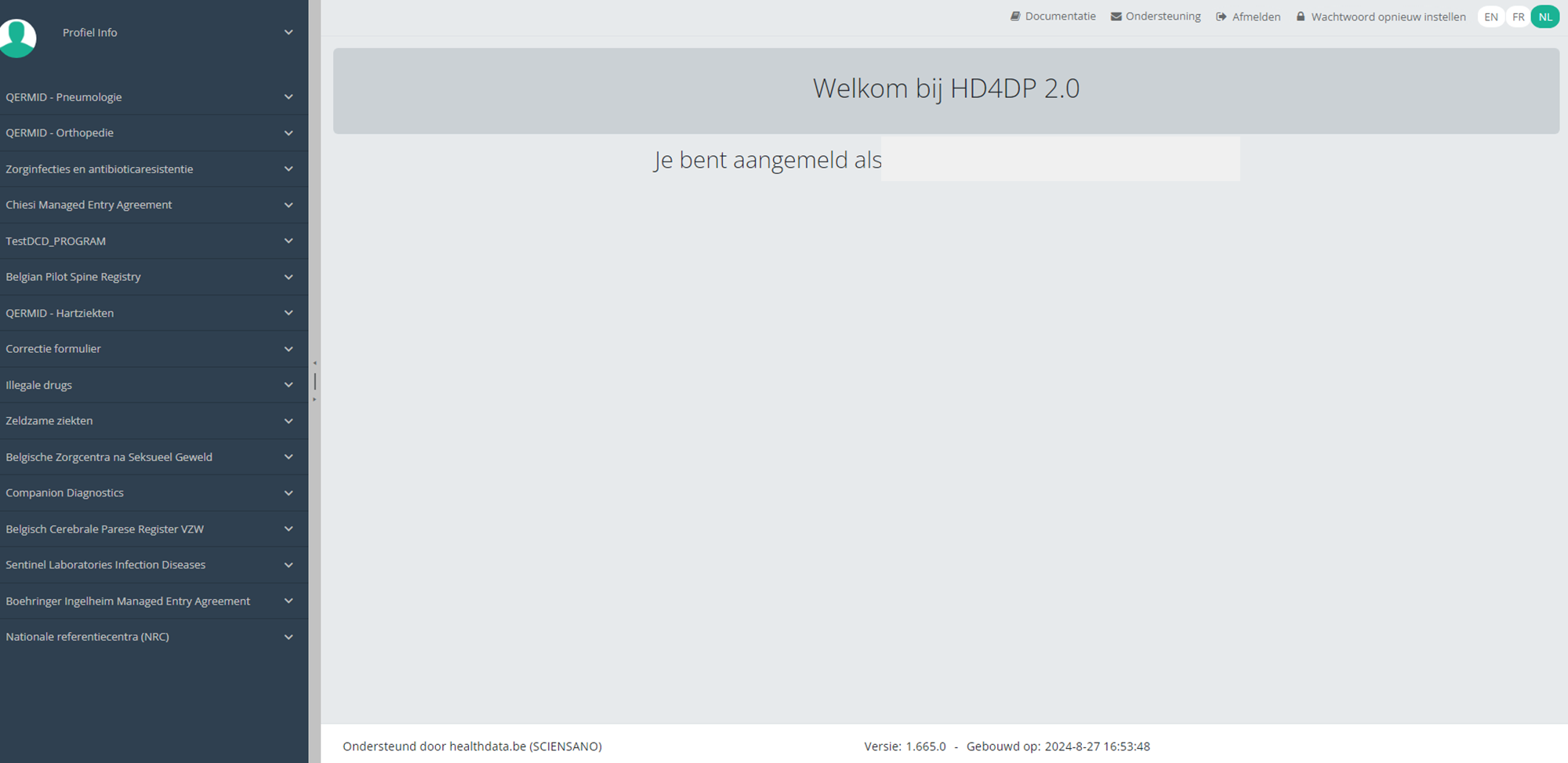This screenshot has height=763, width=1568.
Task: Expand the Profiel Info chevron
Action: pos(289,32)
